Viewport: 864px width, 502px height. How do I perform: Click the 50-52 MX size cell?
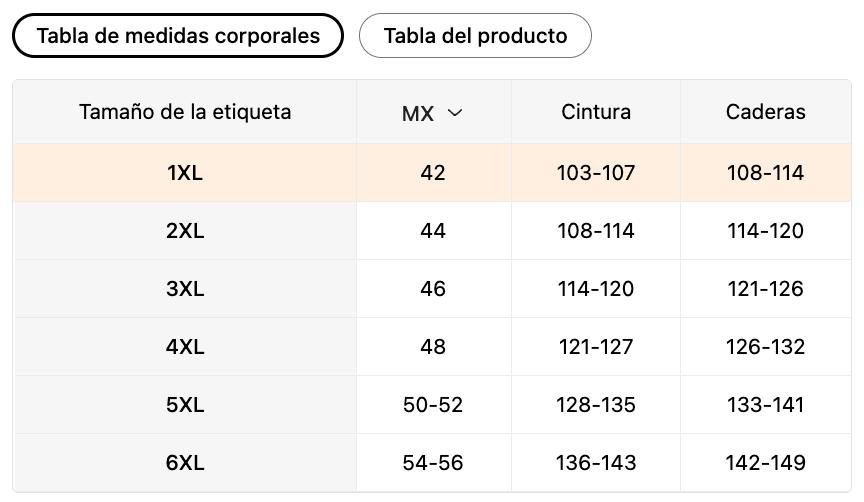pos(433,405)
